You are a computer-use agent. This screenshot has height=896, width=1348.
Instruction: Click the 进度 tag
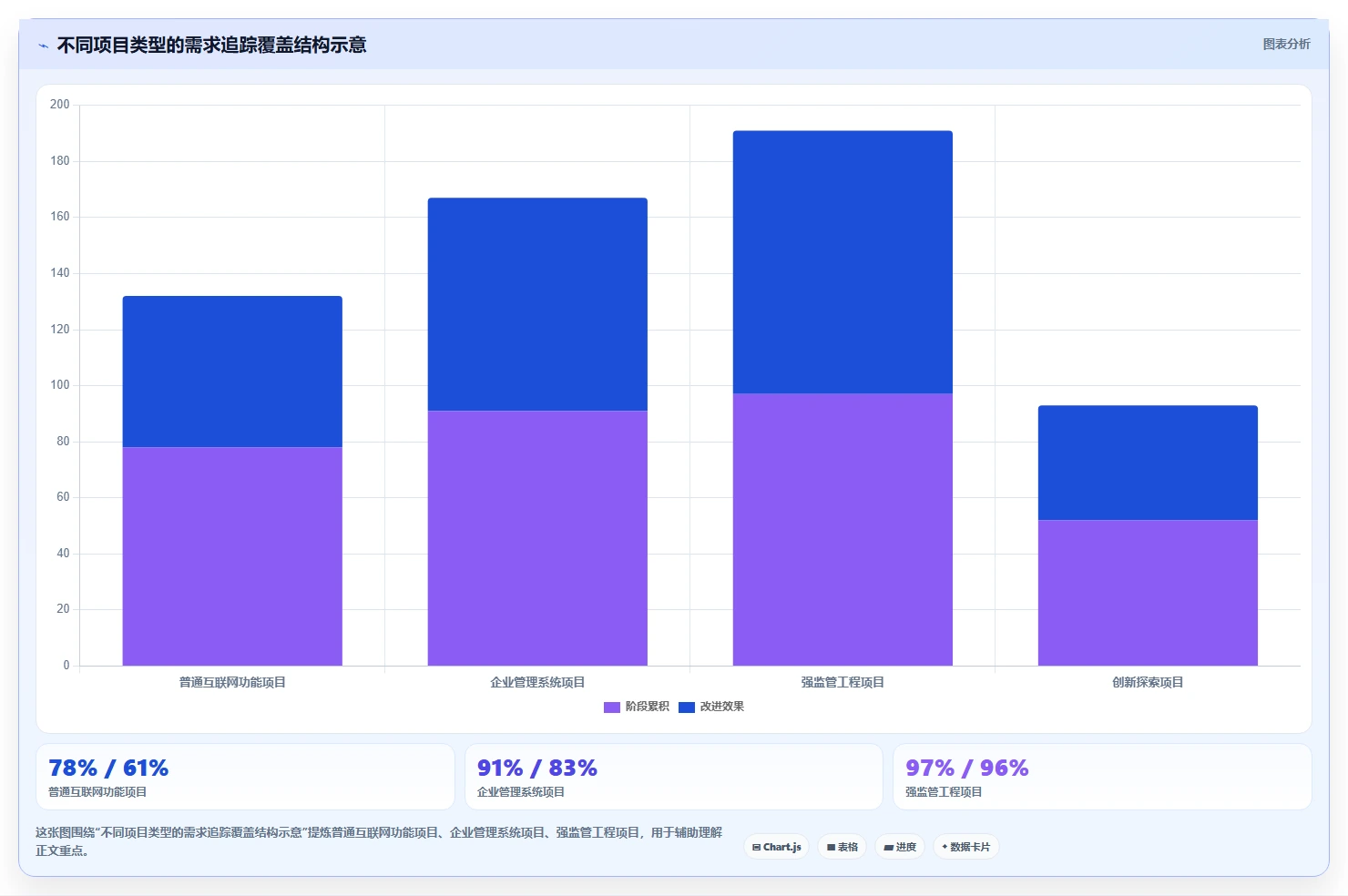click(900, 847)
